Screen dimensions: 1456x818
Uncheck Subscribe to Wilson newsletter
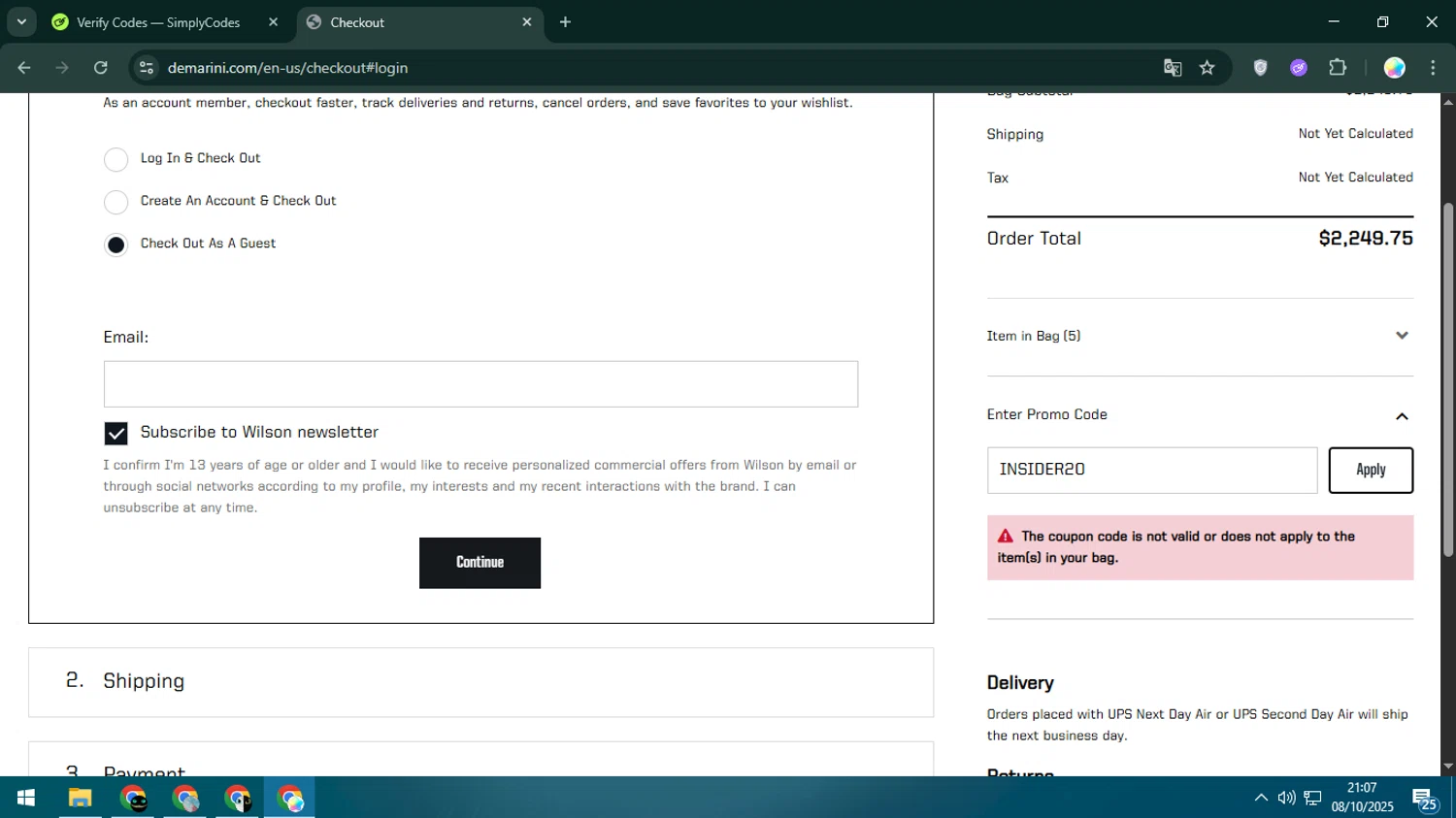coord(116,433)
